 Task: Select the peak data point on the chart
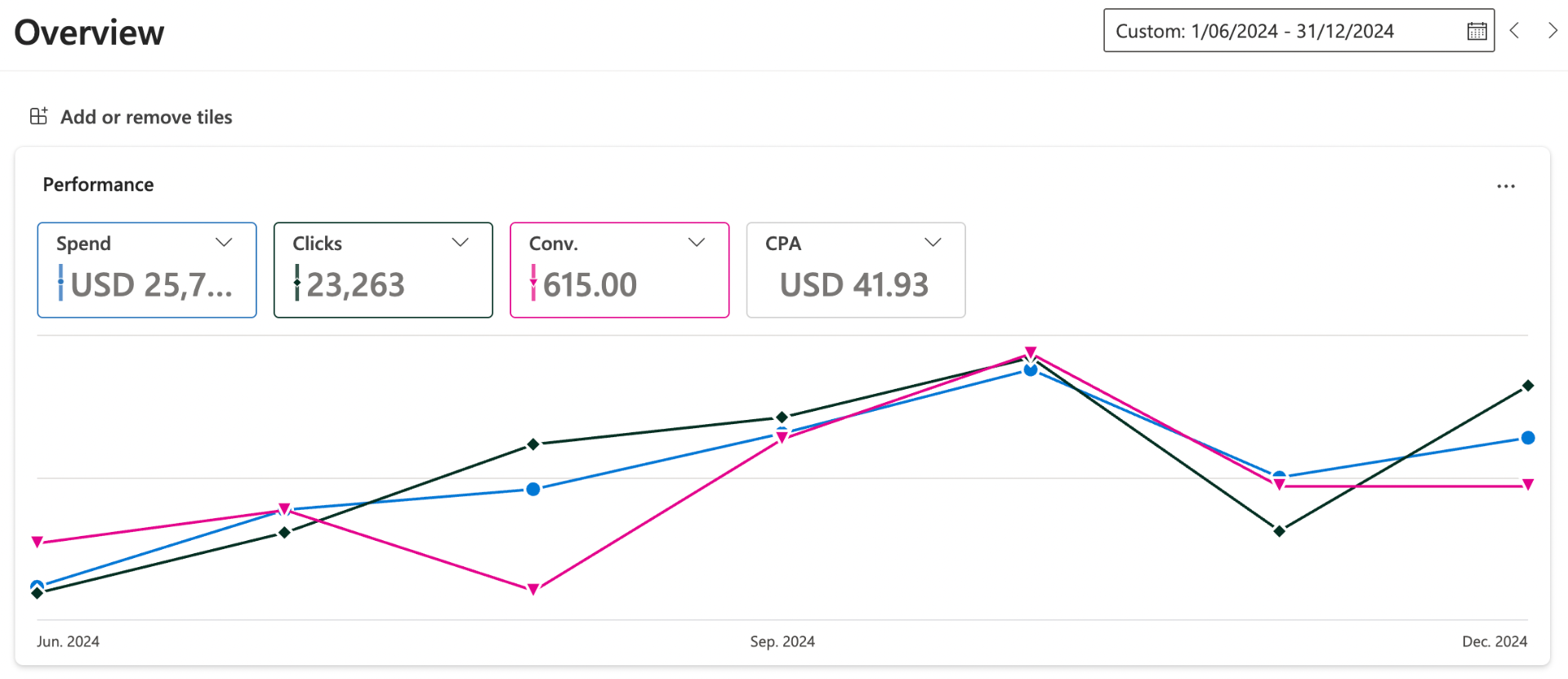(1031, 356)
